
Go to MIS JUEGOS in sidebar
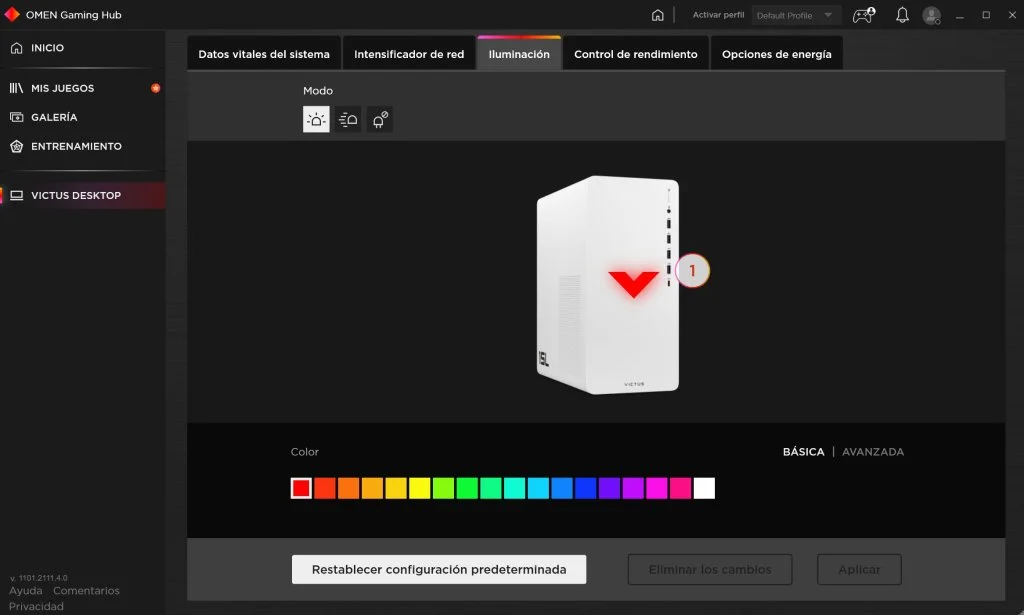point(62,88)
